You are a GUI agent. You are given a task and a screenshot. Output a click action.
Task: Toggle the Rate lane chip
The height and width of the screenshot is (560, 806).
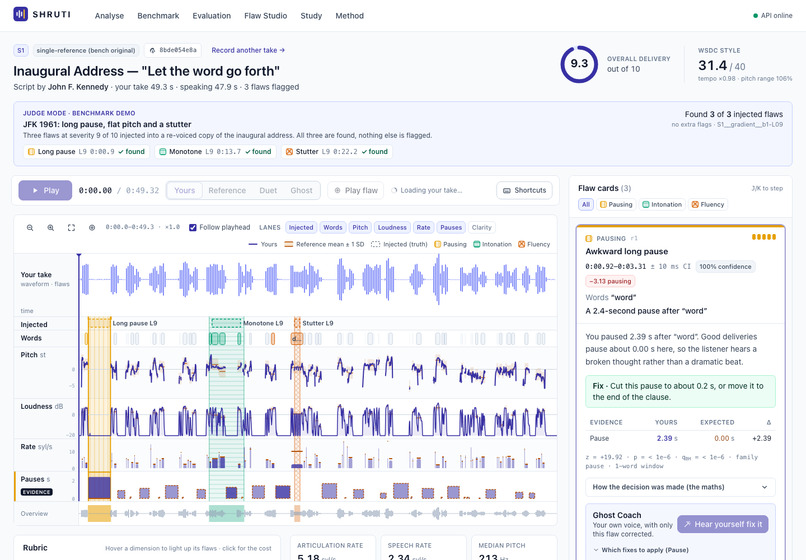click(x=424, y=227)
